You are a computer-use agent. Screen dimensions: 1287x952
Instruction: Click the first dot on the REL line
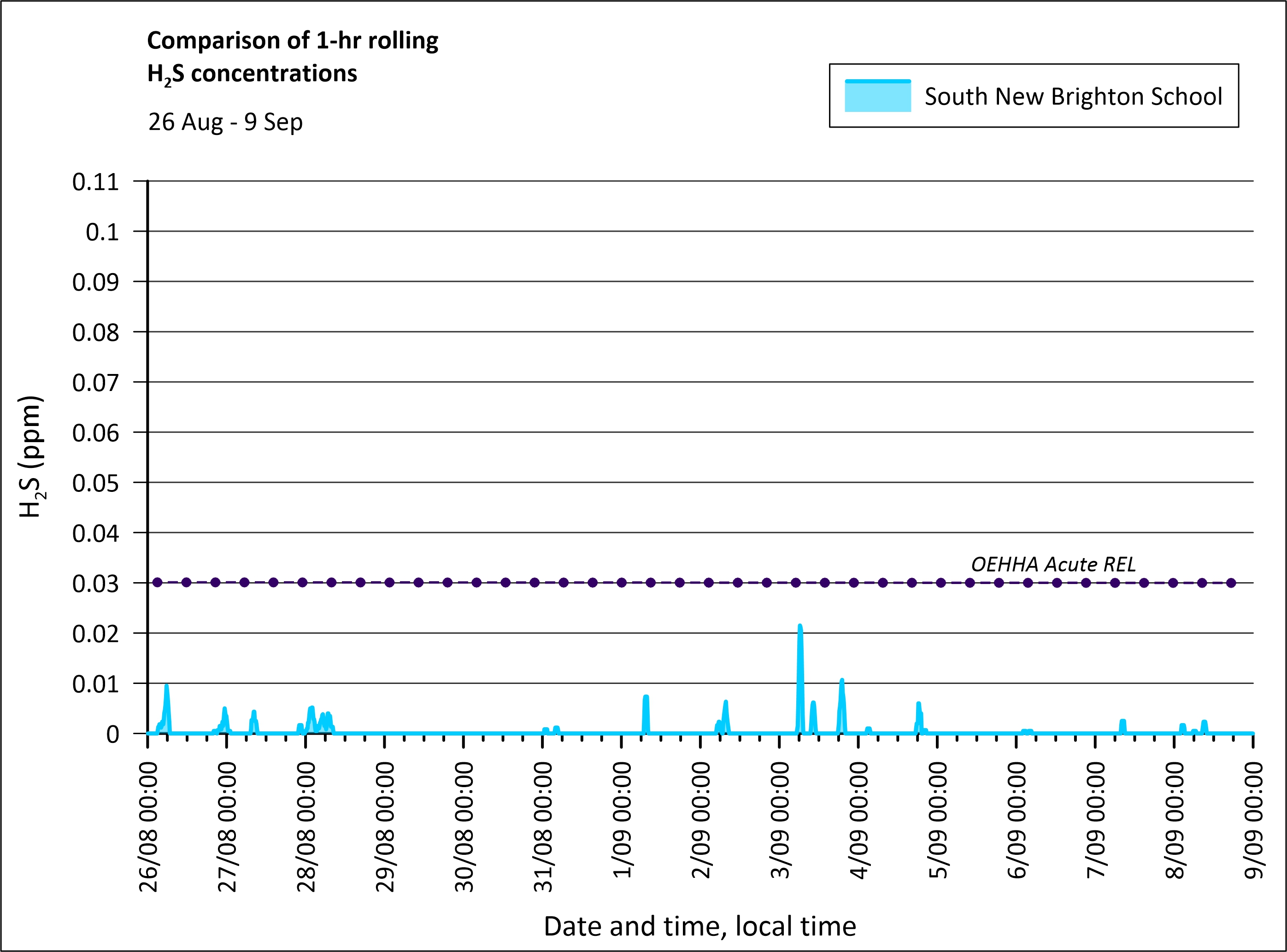tap(158, 583)
